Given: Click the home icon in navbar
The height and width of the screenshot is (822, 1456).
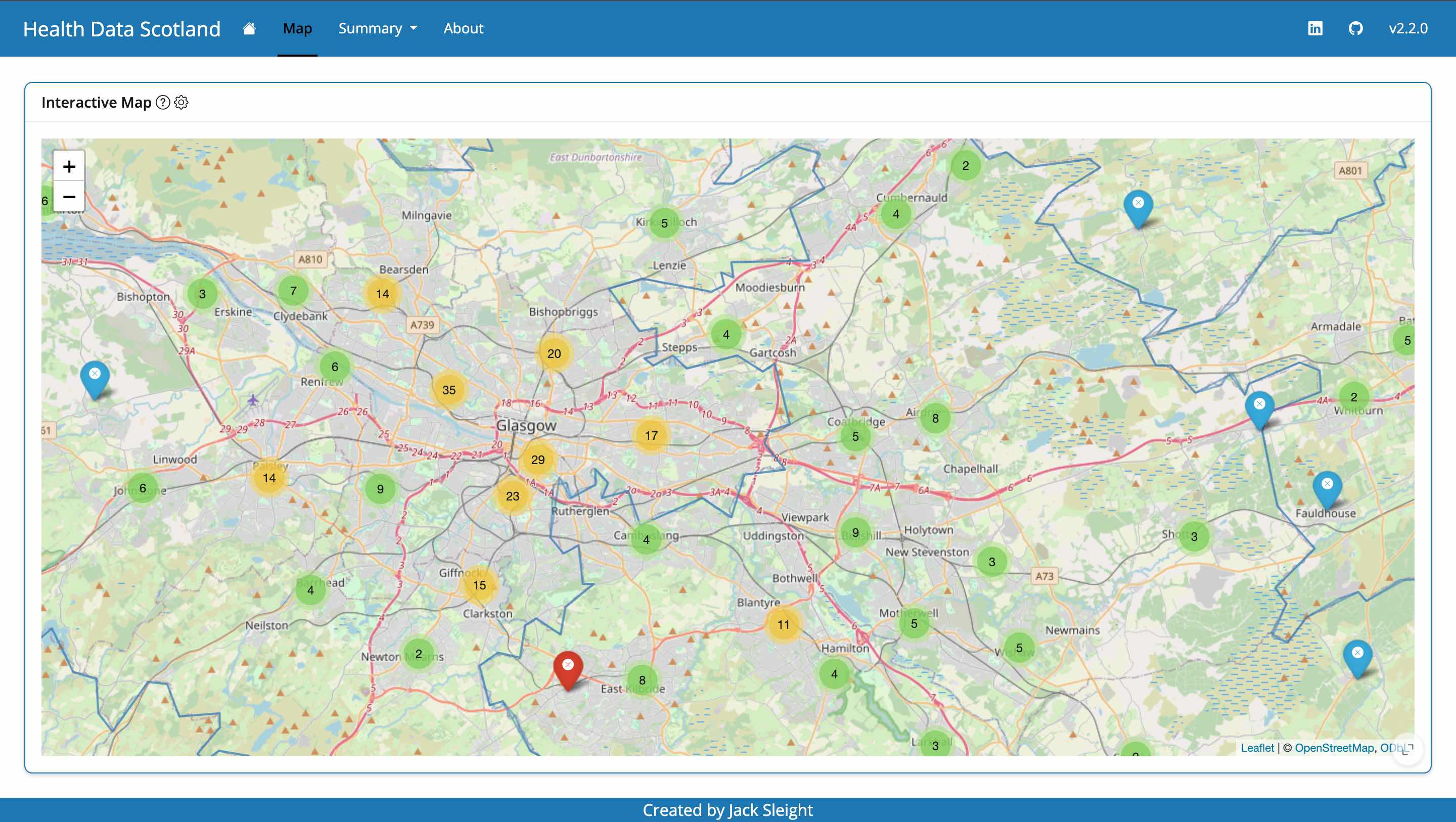Looking at the screenshot, I should 249,28.
